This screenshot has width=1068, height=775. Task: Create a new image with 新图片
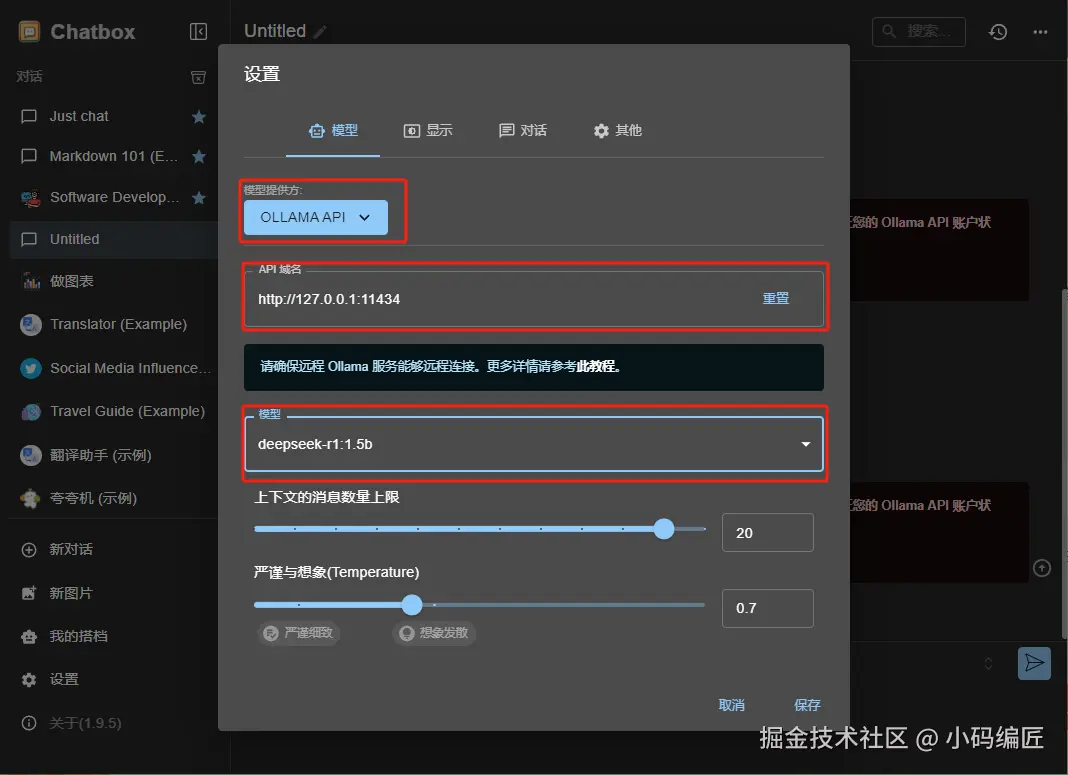point(114,593)
